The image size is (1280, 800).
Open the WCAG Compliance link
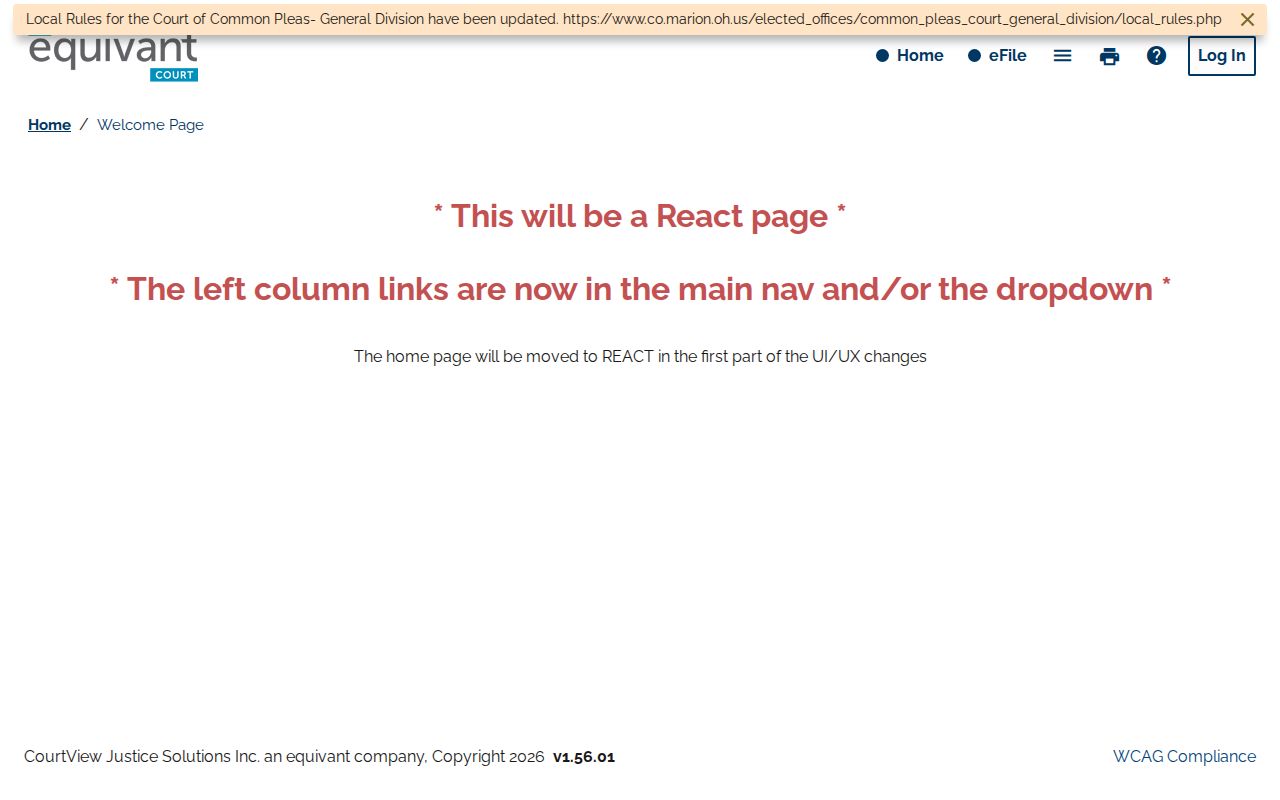click(x=1184, y=757)
